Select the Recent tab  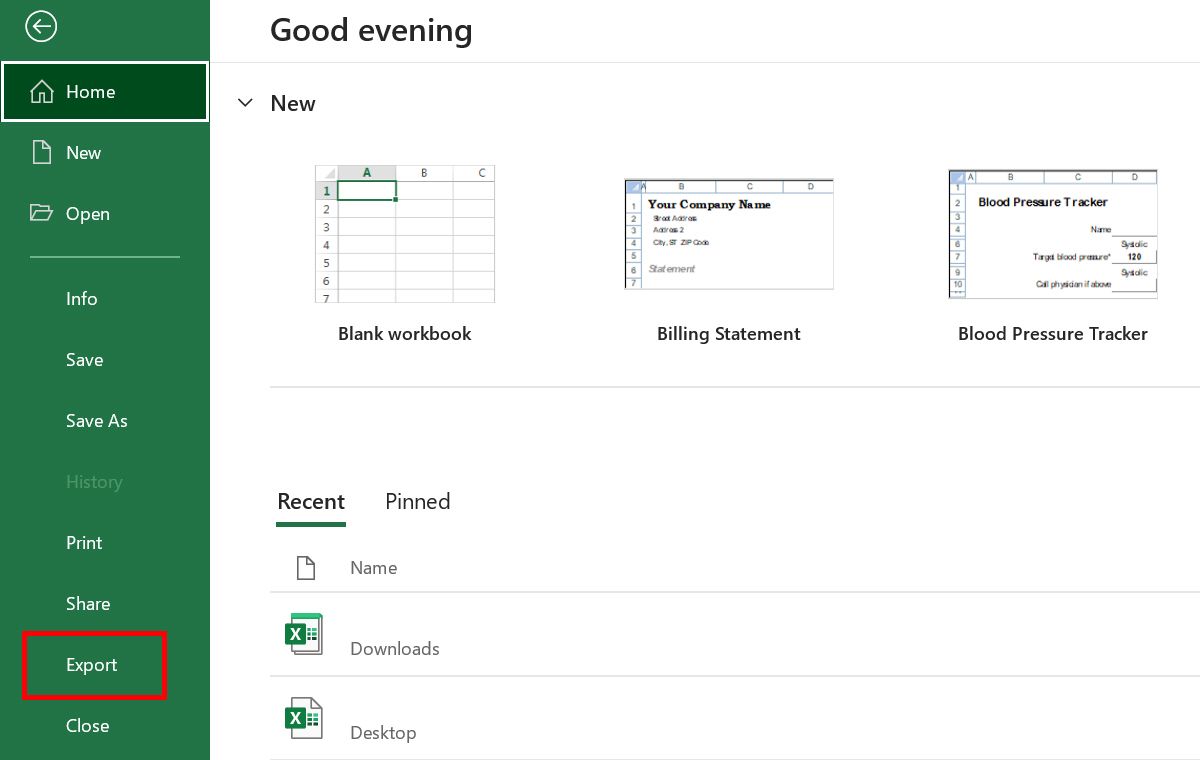tap(310, 501)
